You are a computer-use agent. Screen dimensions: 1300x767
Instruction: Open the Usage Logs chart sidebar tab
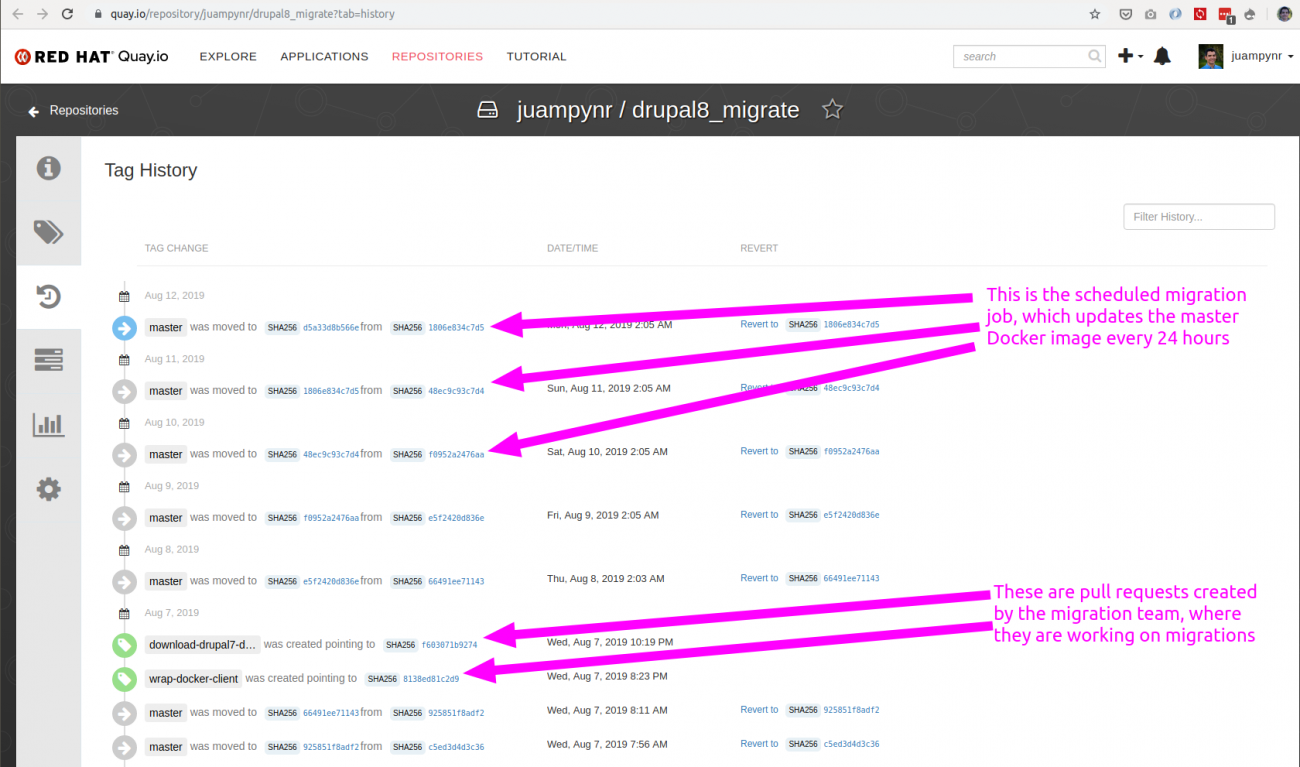(49, 424)
